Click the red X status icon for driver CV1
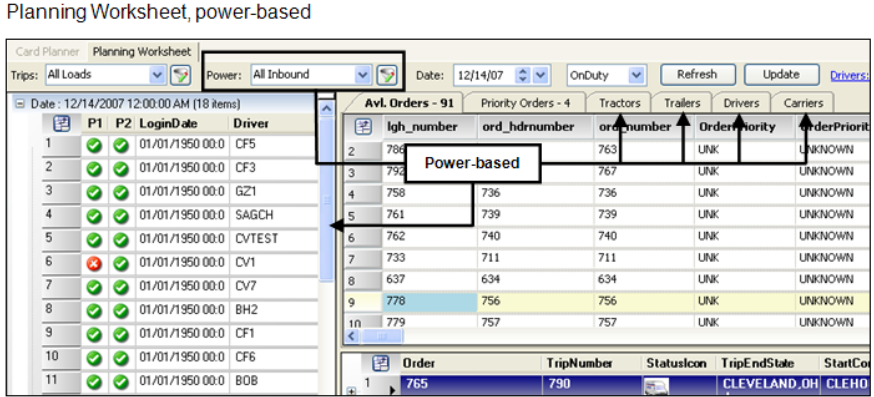874x397 pixels. pos(94,263)
